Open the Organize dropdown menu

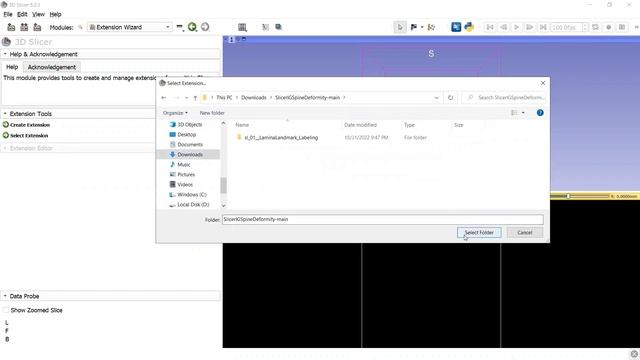(175, 113)
